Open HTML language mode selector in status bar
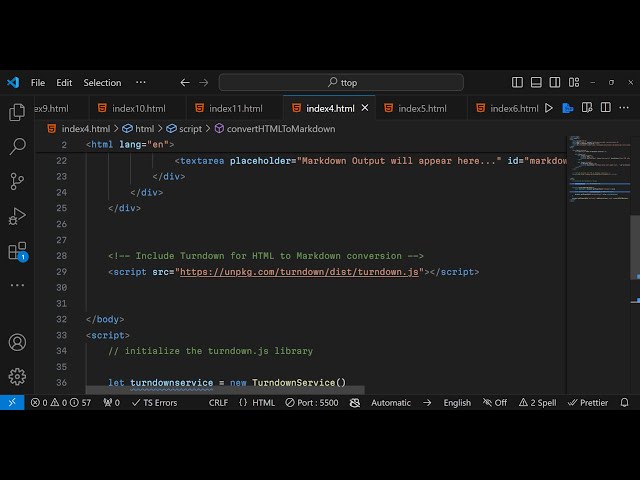The width and height of the screenshot is (640, 480). point(256,403)
